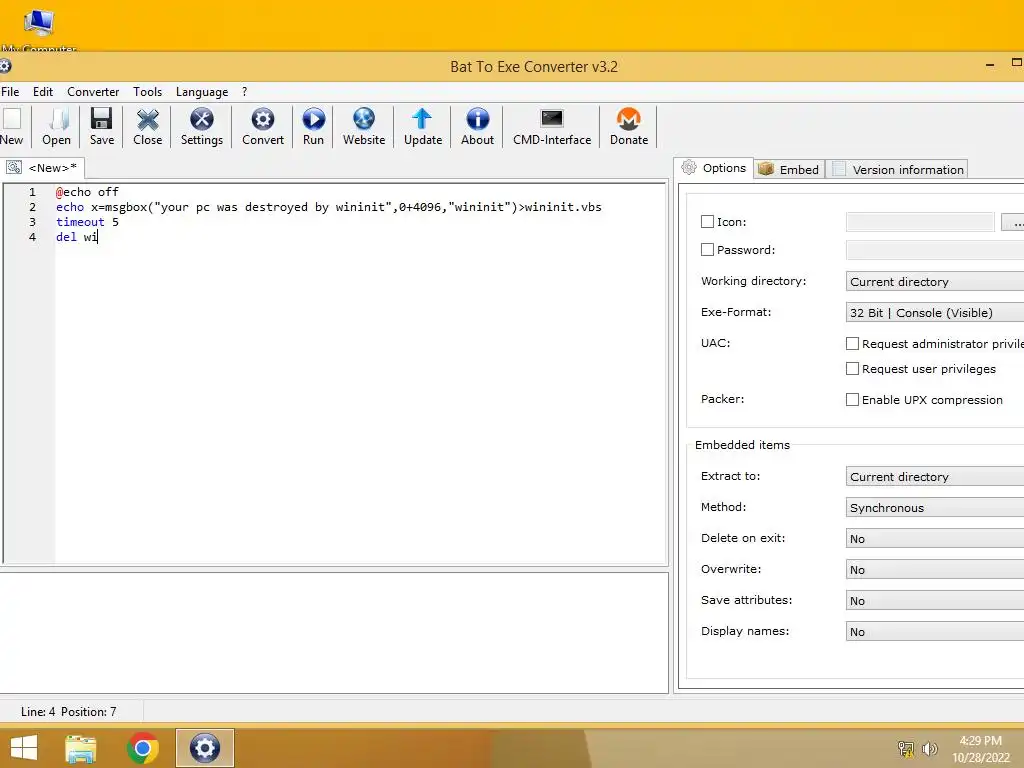Image resolution: width=1024 pixels, height=768 pixels.
Task: Open the Language menu
Action: coord(202,92)
